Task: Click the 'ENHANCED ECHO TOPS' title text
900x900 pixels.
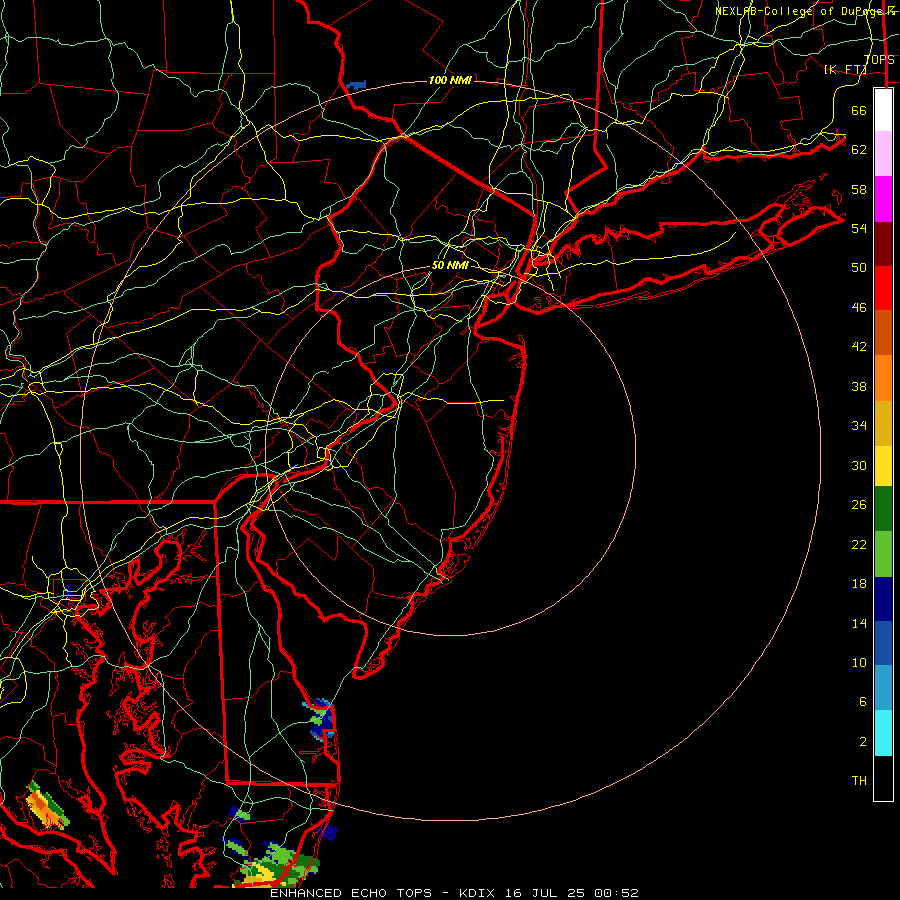Action: [x=351, y=893]
